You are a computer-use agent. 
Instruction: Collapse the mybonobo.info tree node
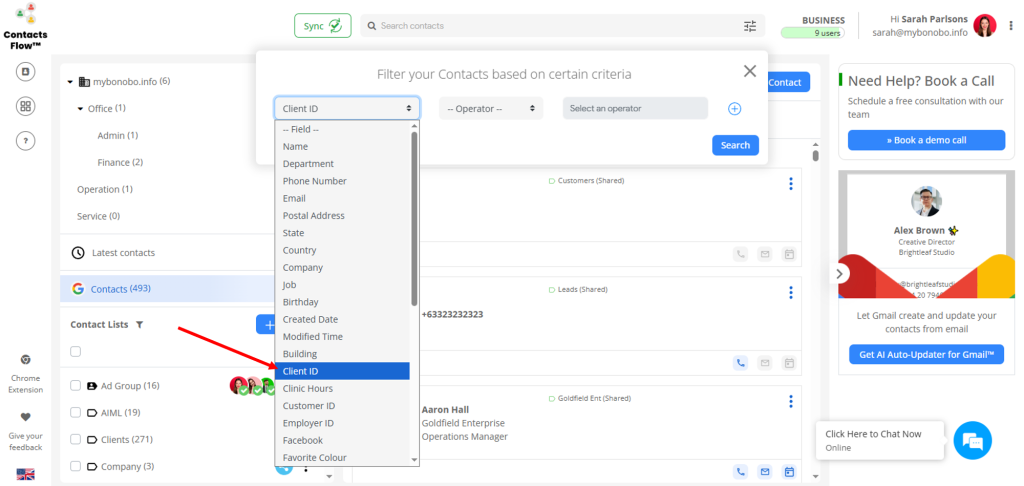71,82
